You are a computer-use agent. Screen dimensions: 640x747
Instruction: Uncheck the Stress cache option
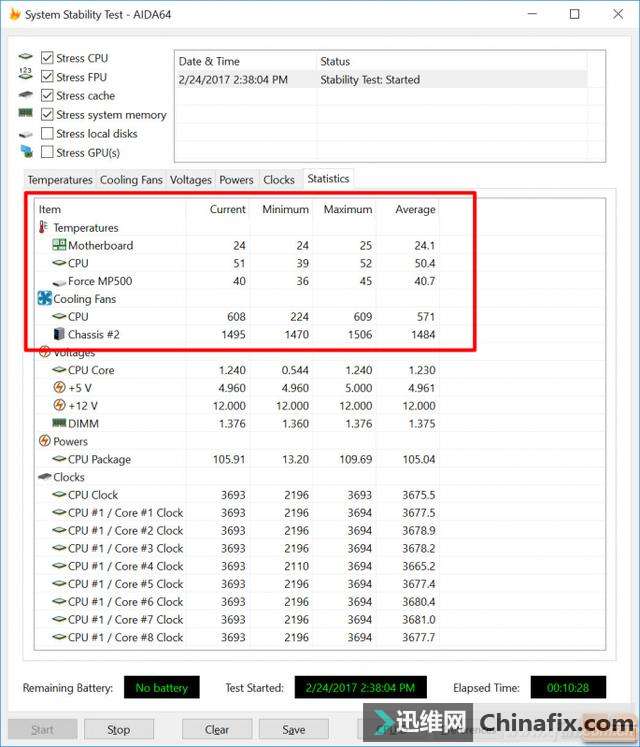click(x=47, y=96)
